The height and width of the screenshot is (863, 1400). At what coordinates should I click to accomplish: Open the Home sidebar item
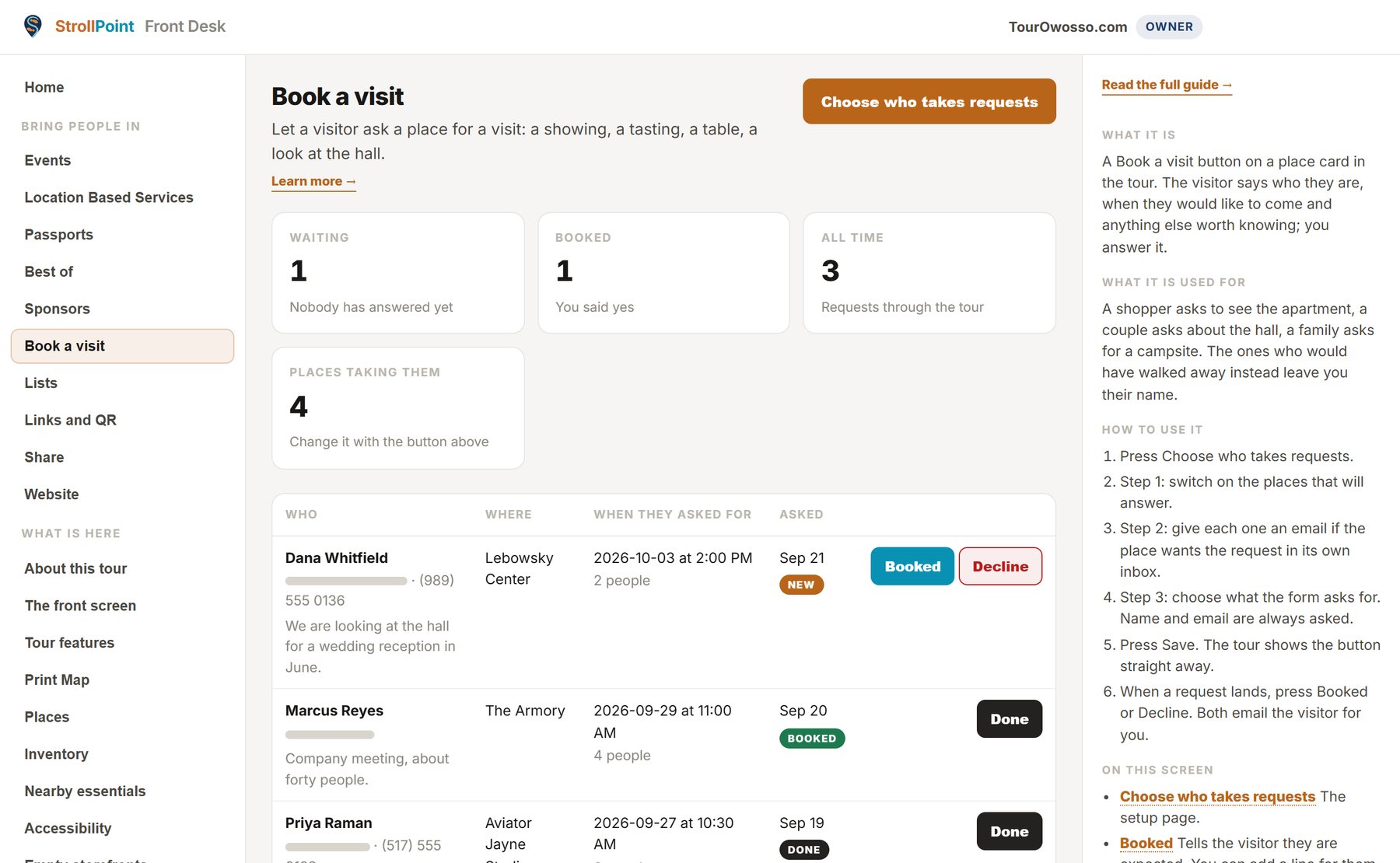tap(44, 87)
